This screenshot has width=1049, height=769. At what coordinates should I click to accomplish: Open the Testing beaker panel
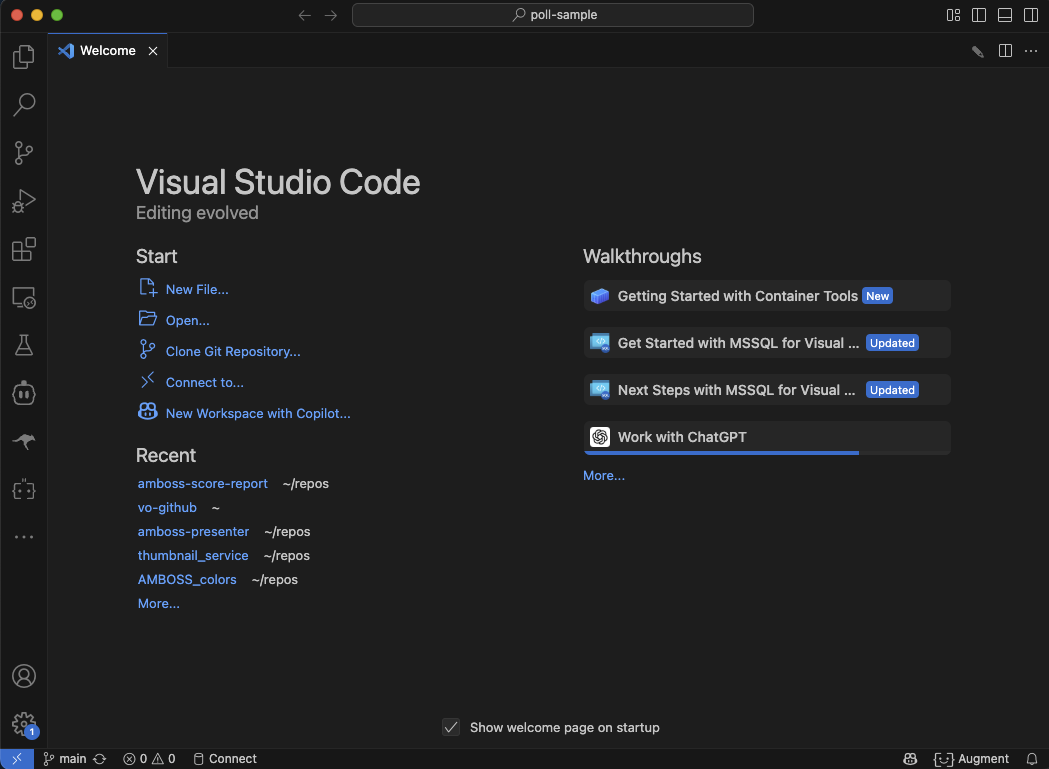pyautogui.click(x=23, y=345)
